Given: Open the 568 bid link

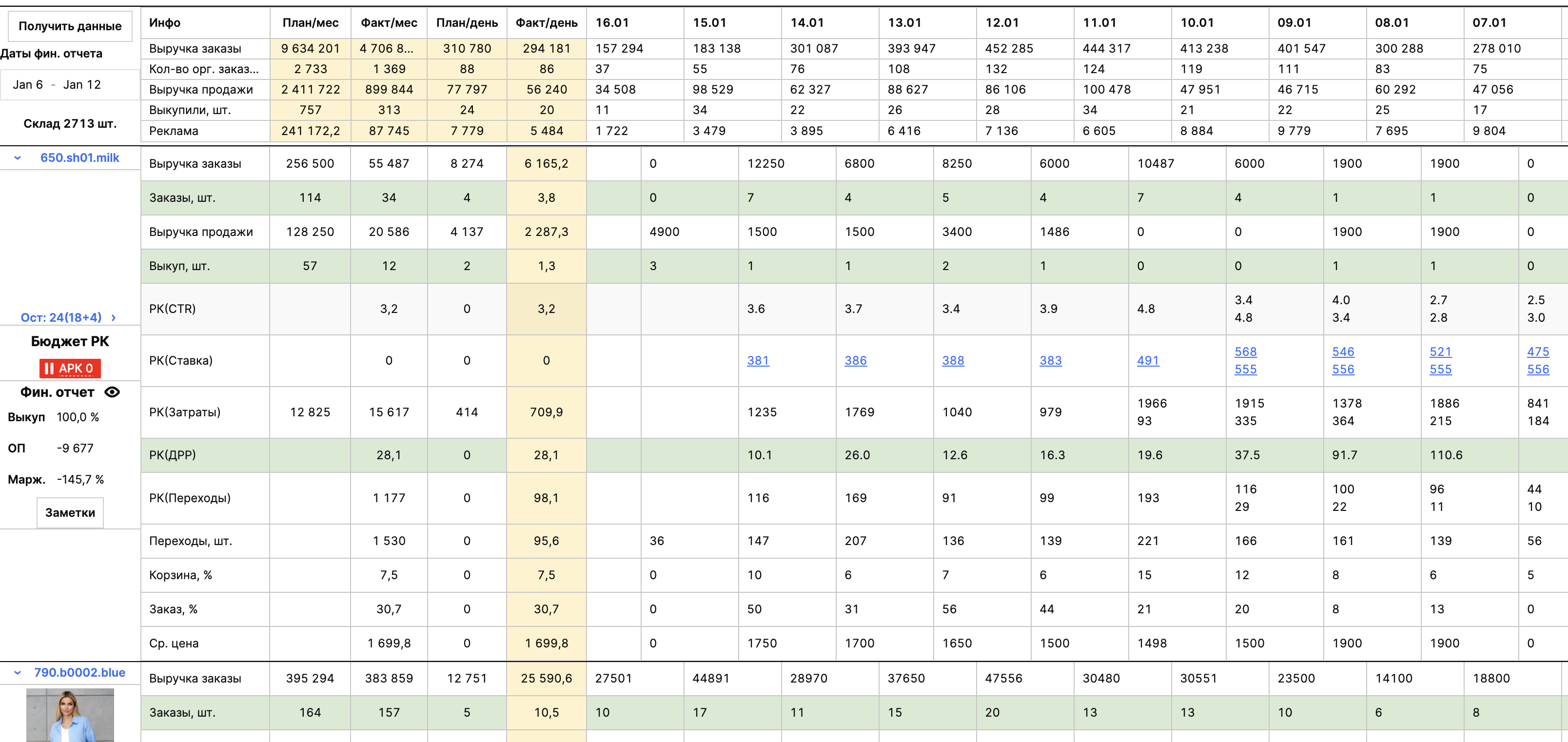Looking at the screenshot, I should (x=1245, y=352).
